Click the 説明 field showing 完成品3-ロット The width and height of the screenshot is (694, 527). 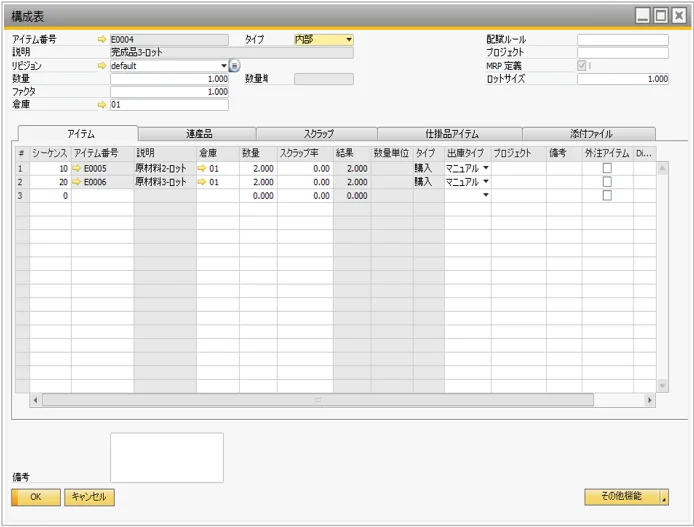pyautogui.click(x=232, y=53)
